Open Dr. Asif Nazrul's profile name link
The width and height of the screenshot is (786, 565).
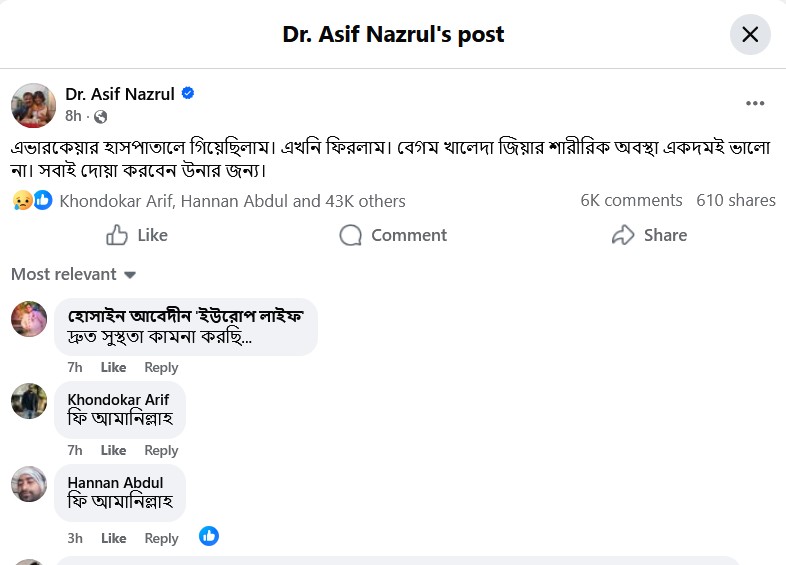pos(120,94)
